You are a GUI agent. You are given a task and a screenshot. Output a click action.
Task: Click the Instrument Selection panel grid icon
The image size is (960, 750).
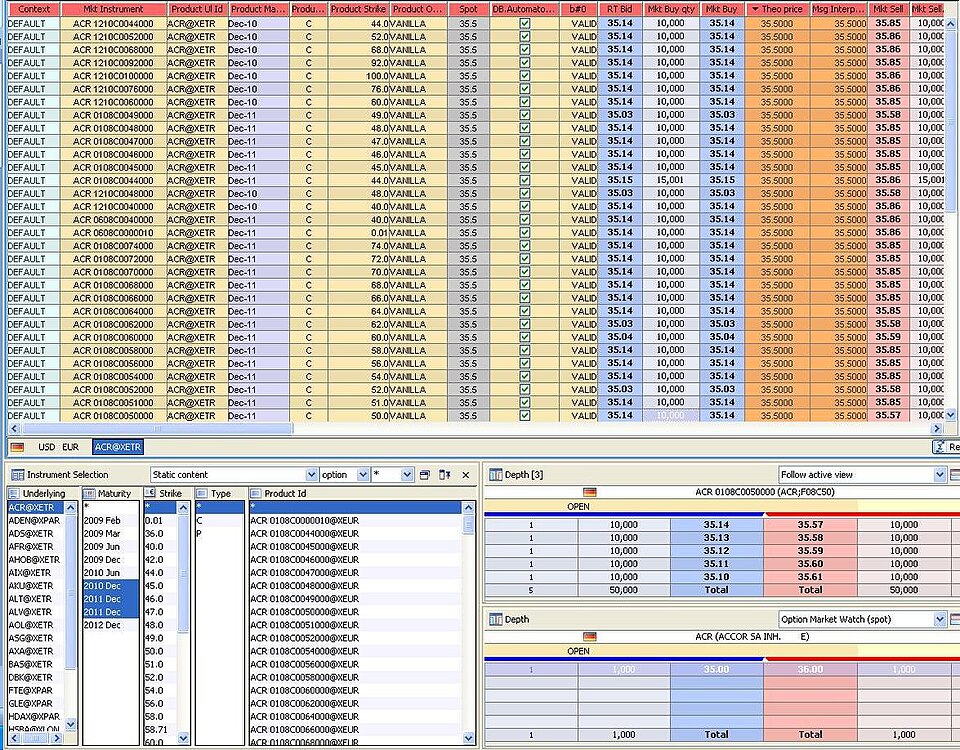pos(18,474)
